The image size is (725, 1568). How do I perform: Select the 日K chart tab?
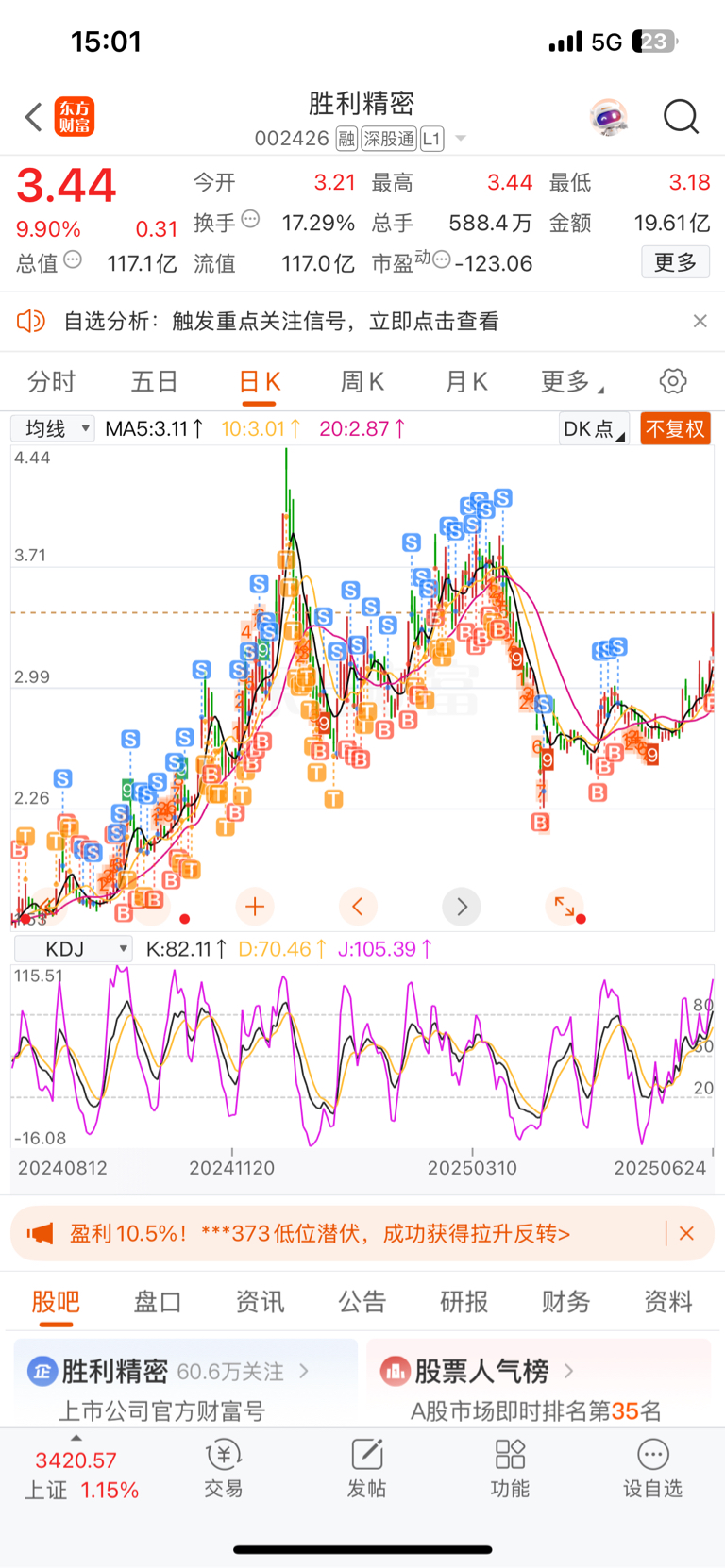pos(260,382)
